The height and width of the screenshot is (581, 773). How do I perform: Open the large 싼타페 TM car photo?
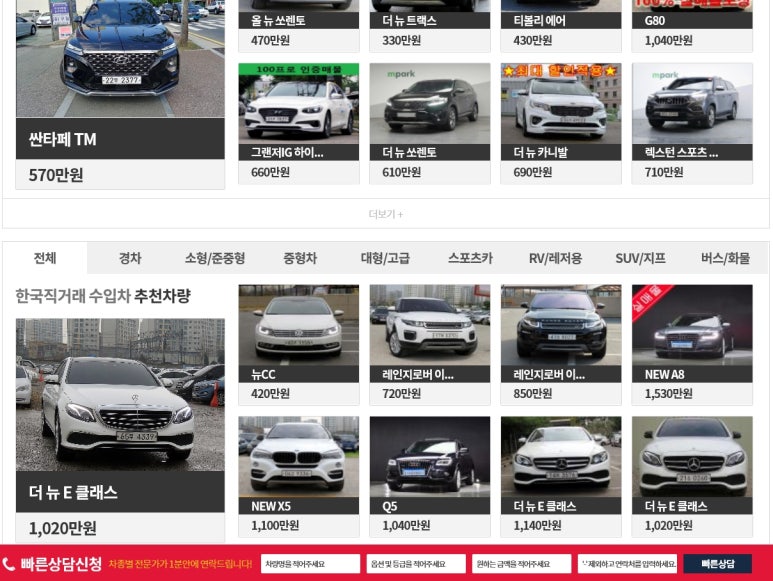coord(120,59)
